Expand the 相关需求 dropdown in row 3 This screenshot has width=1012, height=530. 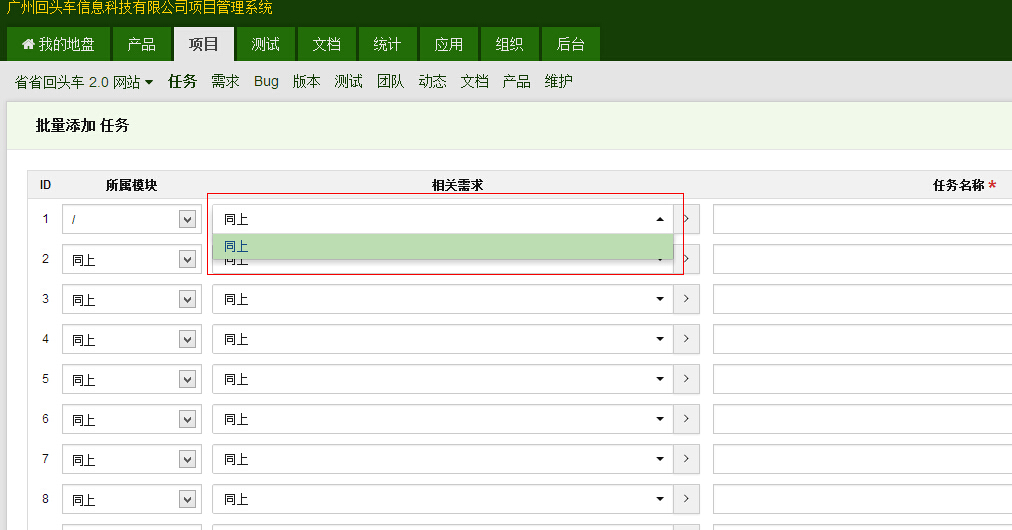[443, 300]
